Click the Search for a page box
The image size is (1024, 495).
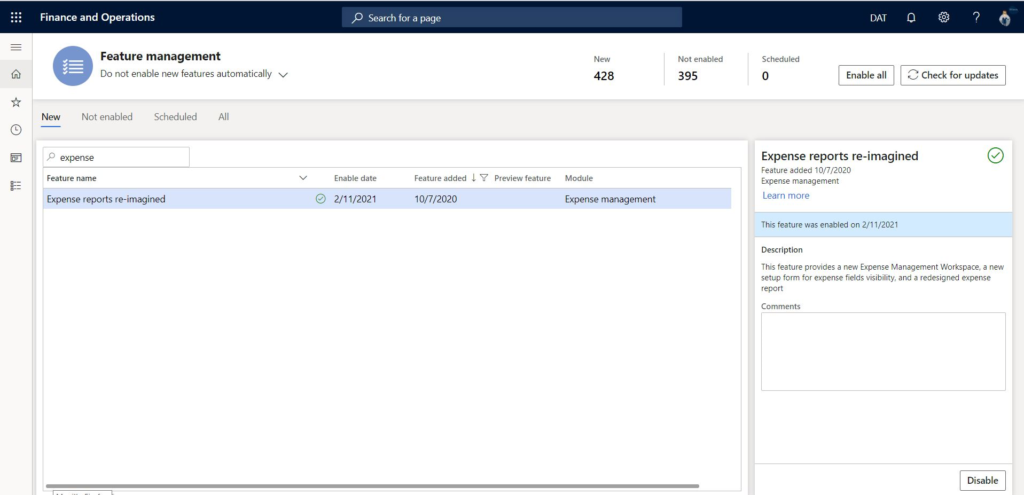pos(512,18)
